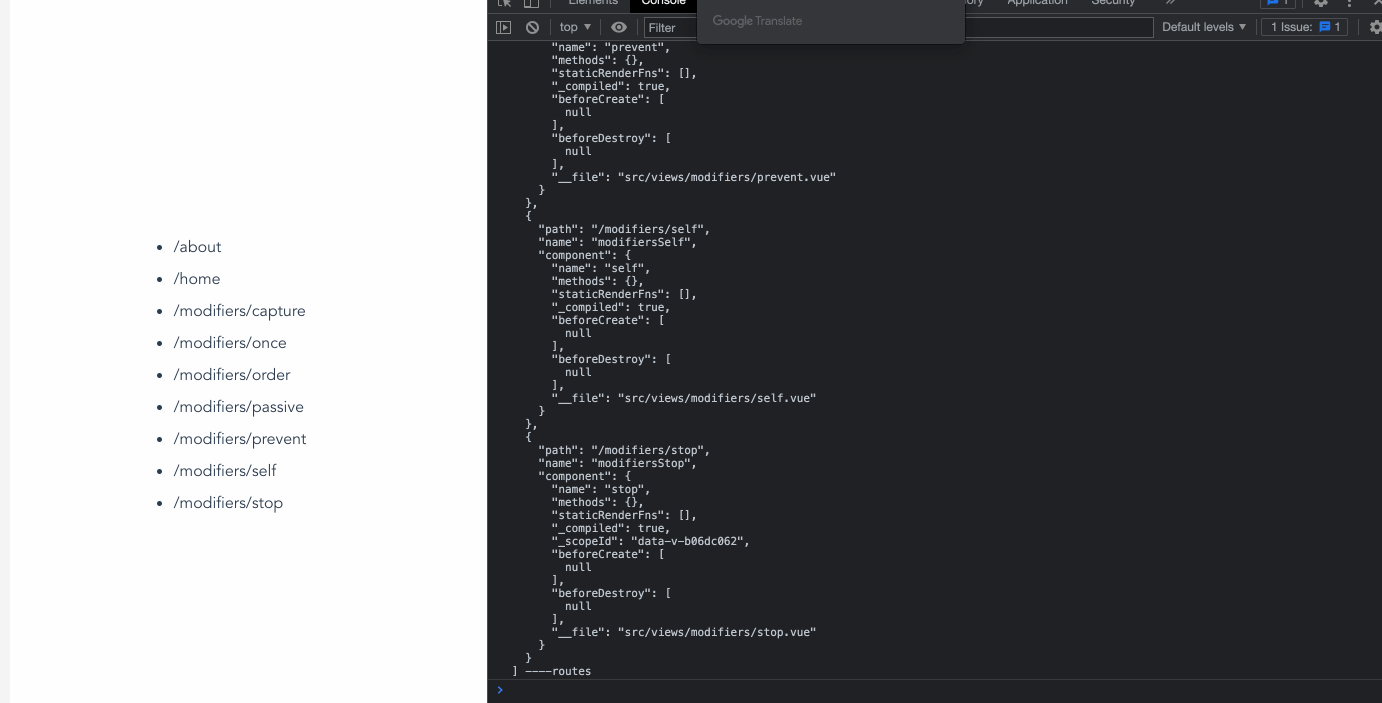Screen dimensions: 1382x703
Task: Follow the /modifiers/prevent link
Action: (x=240, y=439)
